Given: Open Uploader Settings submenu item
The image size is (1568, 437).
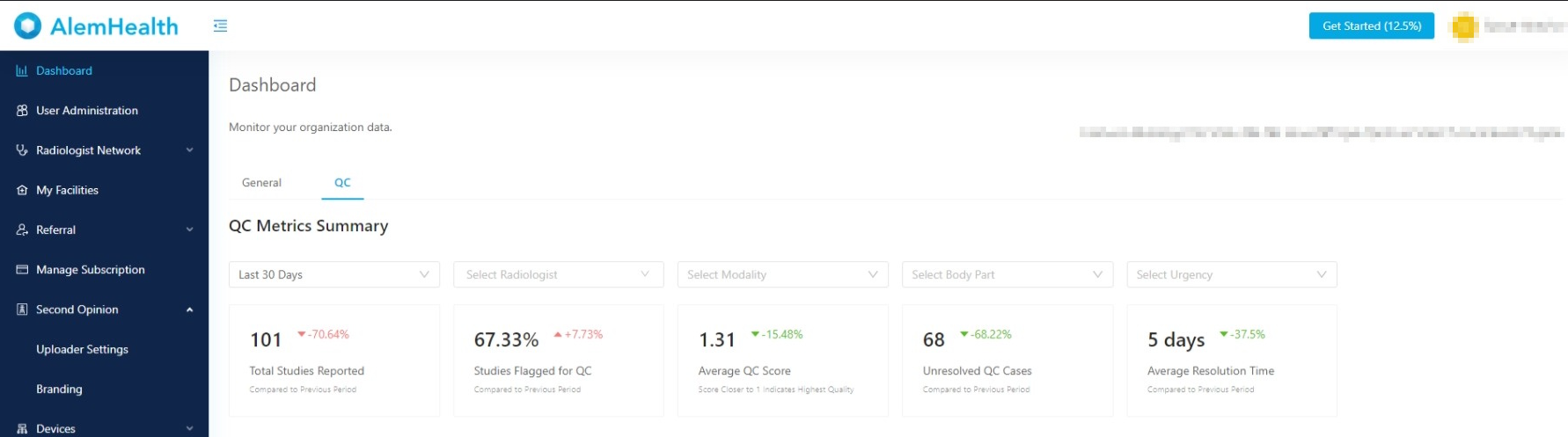Looking at the screenshot, I should (x=104, y=349).
